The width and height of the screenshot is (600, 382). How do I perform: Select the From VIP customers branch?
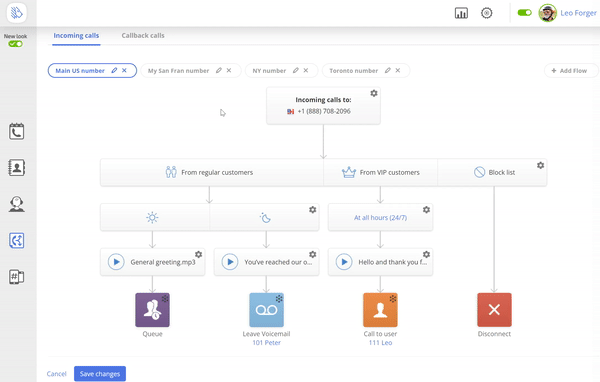[x=380, y=173]
